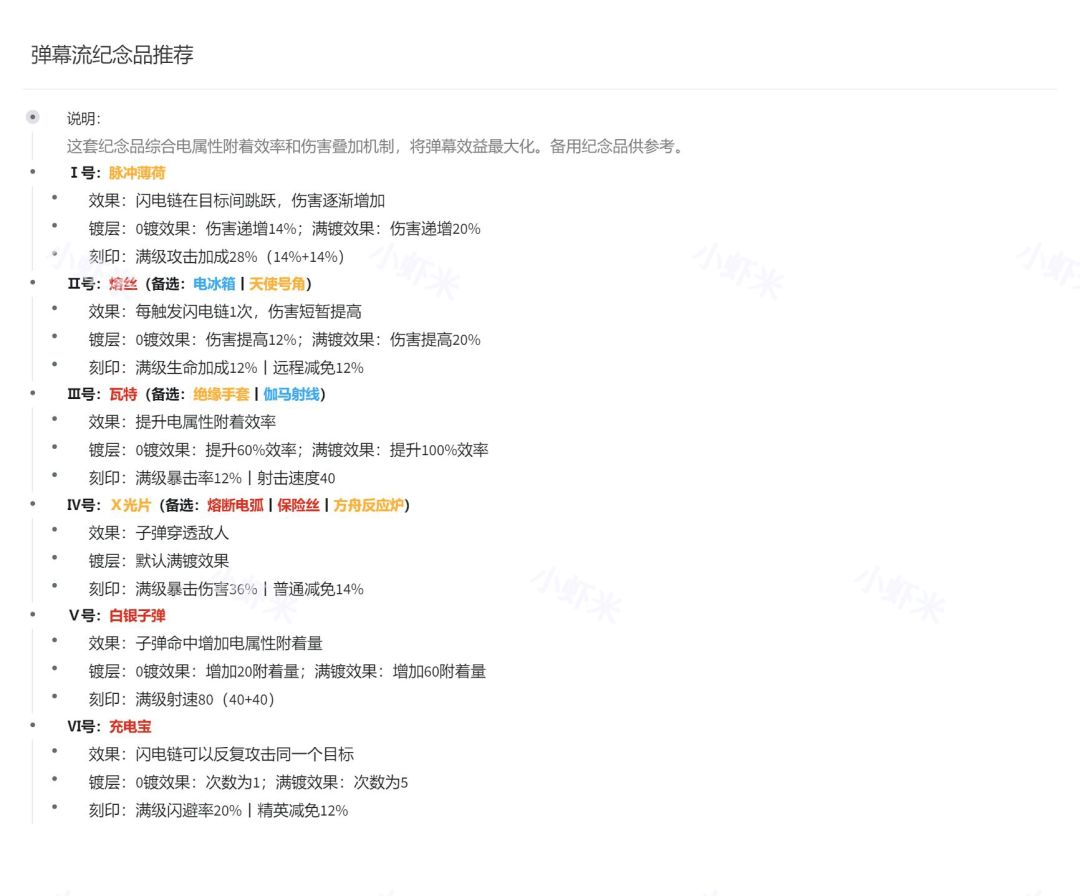Screen dimensions: 1080x896
Task: Click the 说明: label
Action: [x=83, y=118]
